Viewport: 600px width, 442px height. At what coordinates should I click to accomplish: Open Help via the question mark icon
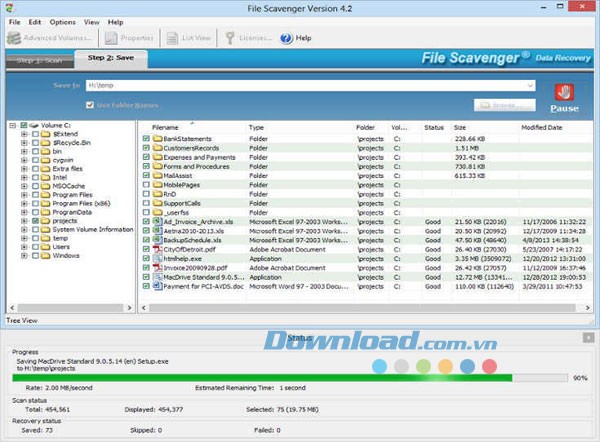pos(285,38)
